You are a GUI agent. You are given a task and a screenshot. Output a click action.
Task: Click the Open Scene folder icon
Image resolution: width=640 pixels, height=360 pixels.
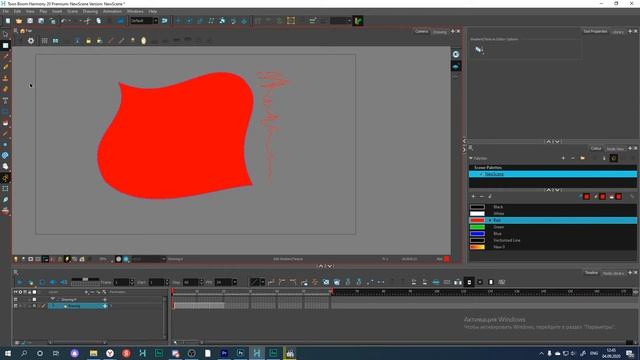point(19,21)
